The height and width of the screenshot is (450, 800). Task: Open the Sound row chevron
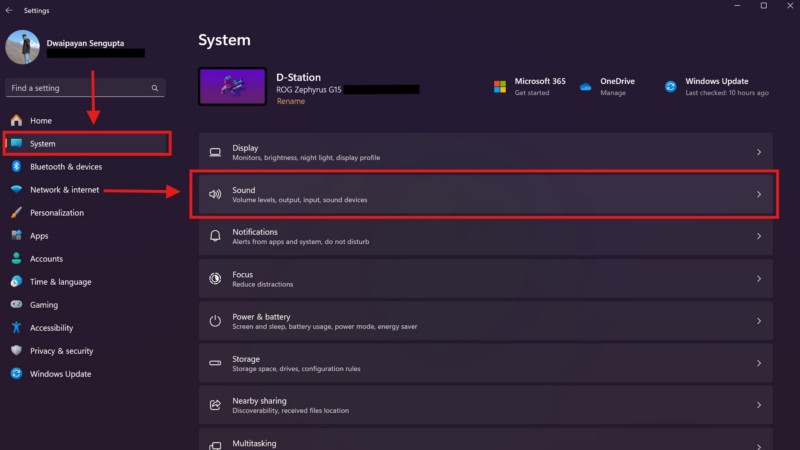point(759,194)
